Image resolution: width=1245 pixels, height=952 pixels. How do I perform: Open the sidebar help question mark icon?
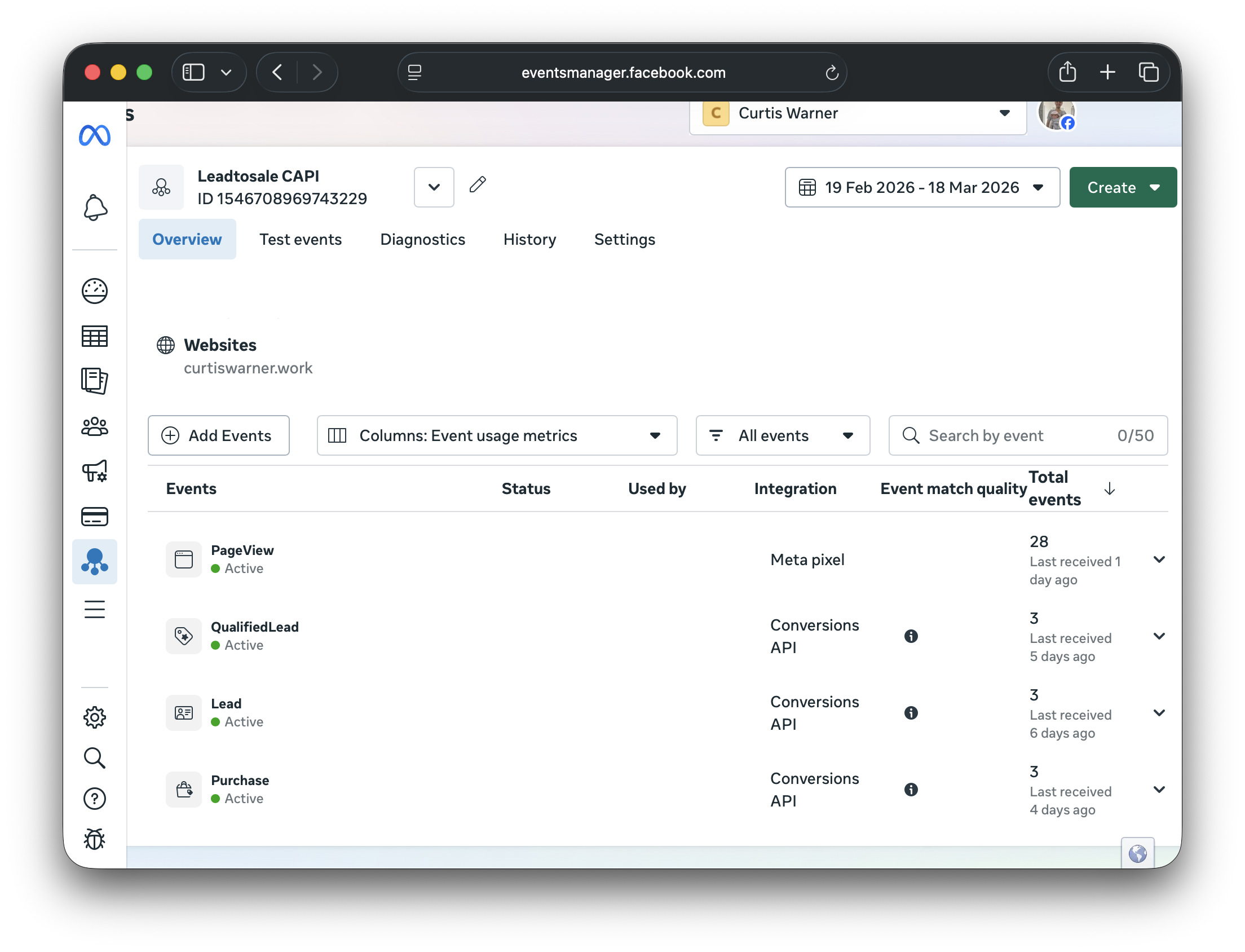click(x=95, y=799)
